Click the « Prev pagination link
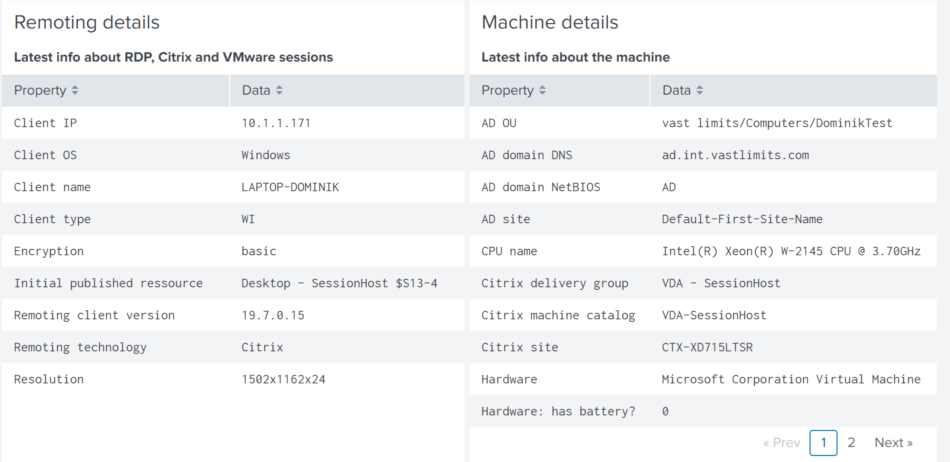This screenshot has height=462, width=950. coord(781,443)
